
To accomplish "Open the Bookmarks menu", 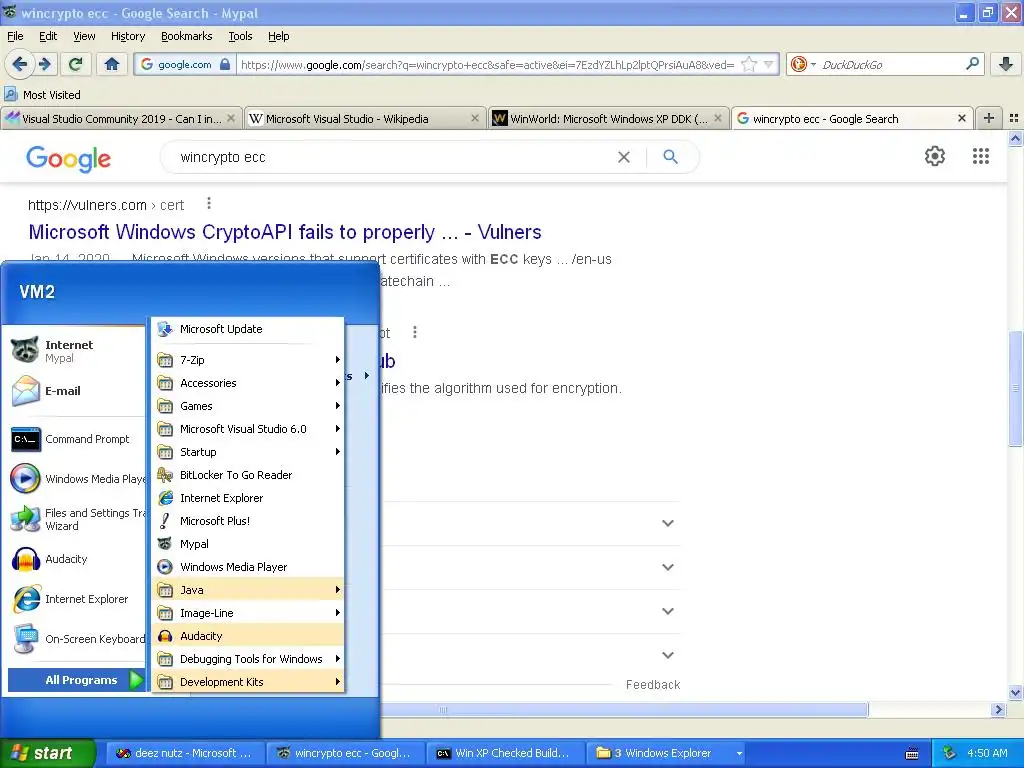I will point(186,36).
